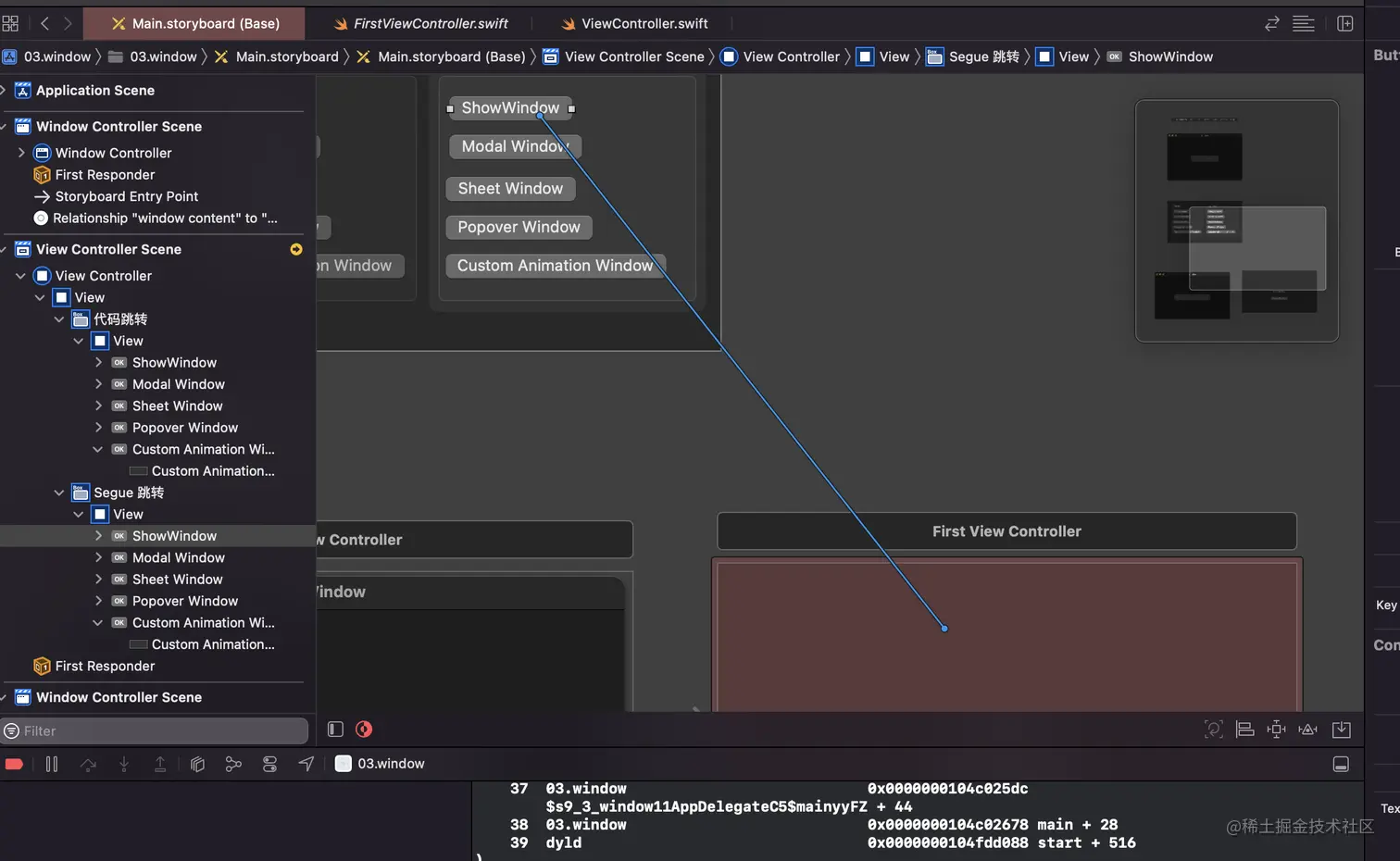This screenshot has width=1400, height=861.
Task: Toggle the debug console pane visibility
Action: tap(1341, 764)
